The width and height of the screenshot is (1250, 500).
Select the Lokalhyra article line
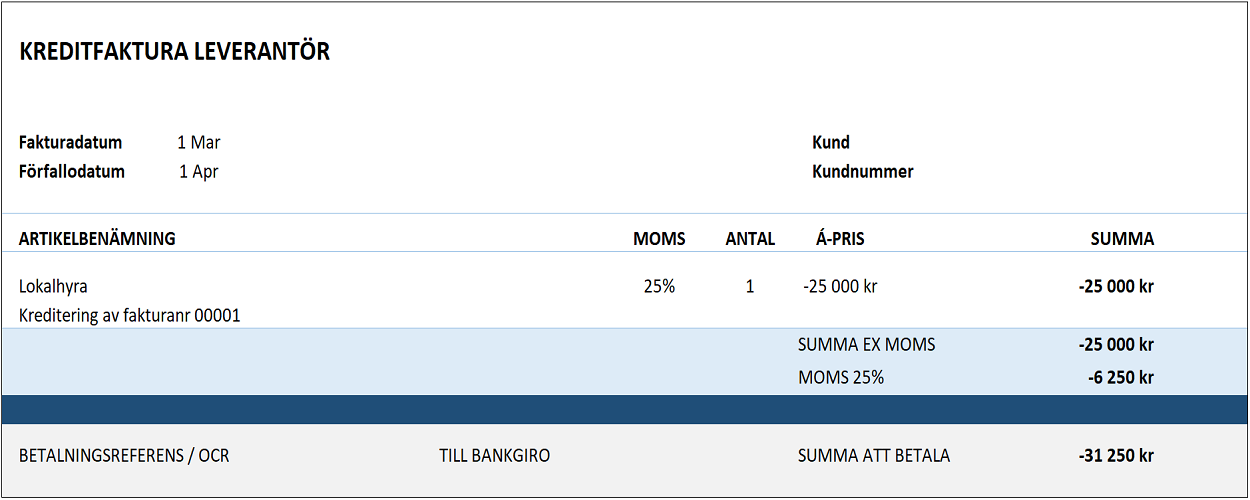[53, 287]
